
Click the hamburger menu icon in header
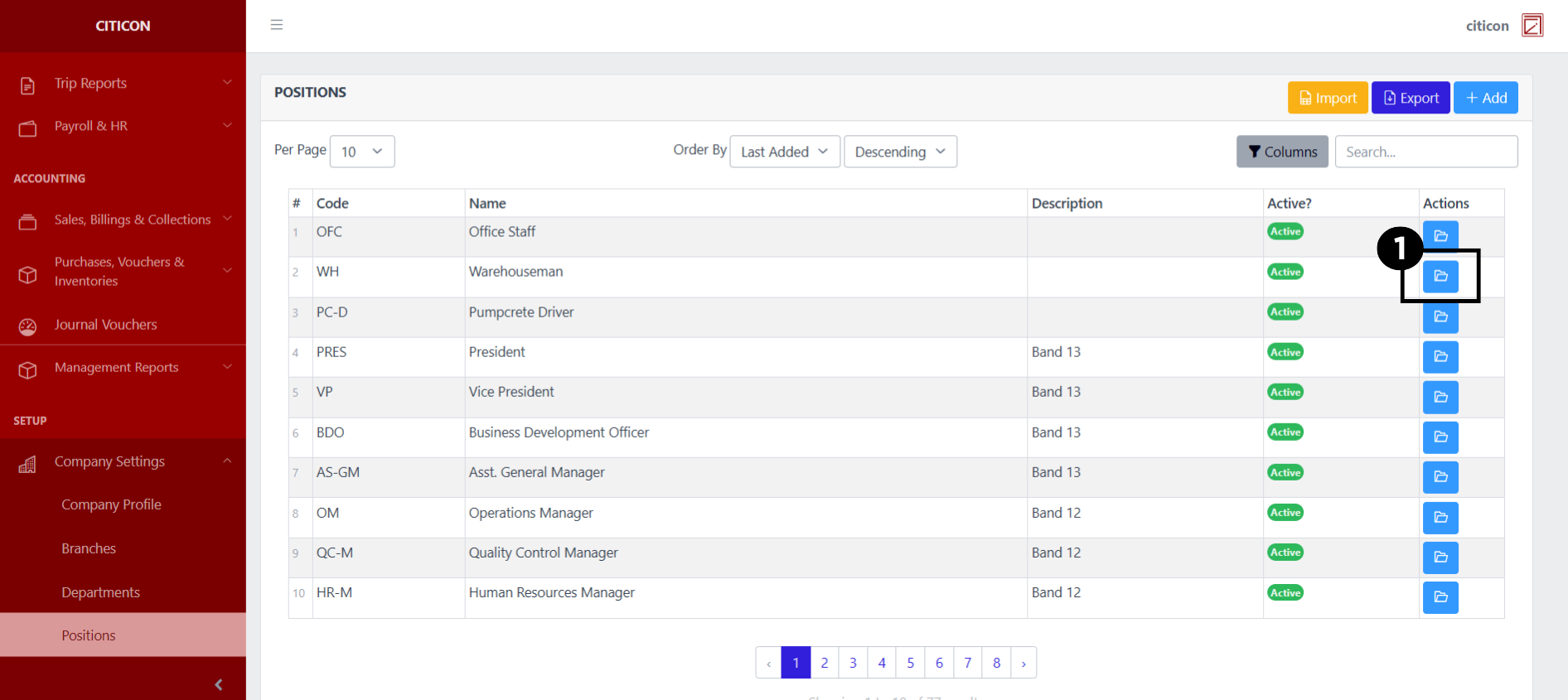[277, 25]
